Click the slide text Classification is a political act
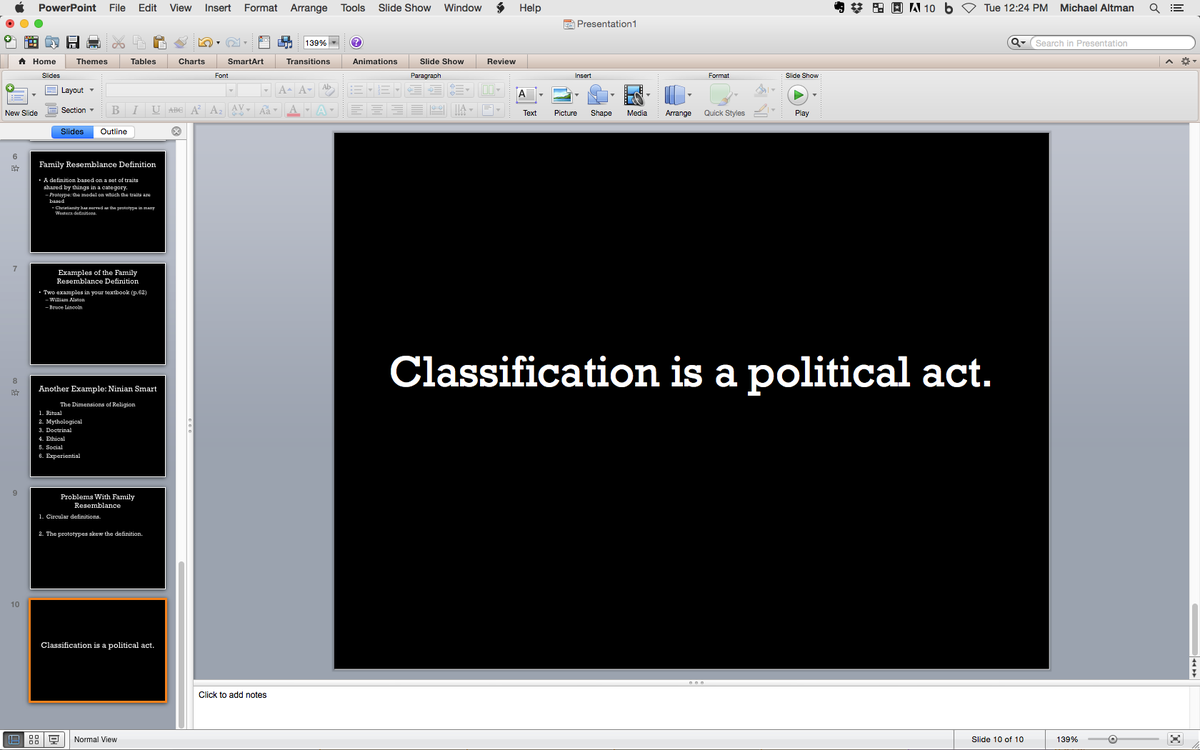Viewport: 1200px width, 750px height. [x=691, y=372]
